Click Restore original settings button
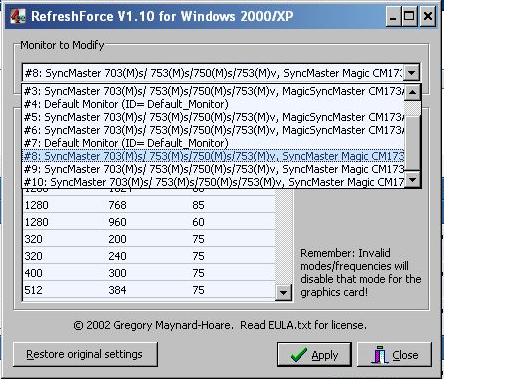The height and width of the screenshot is (384, 512). [85, 354]
